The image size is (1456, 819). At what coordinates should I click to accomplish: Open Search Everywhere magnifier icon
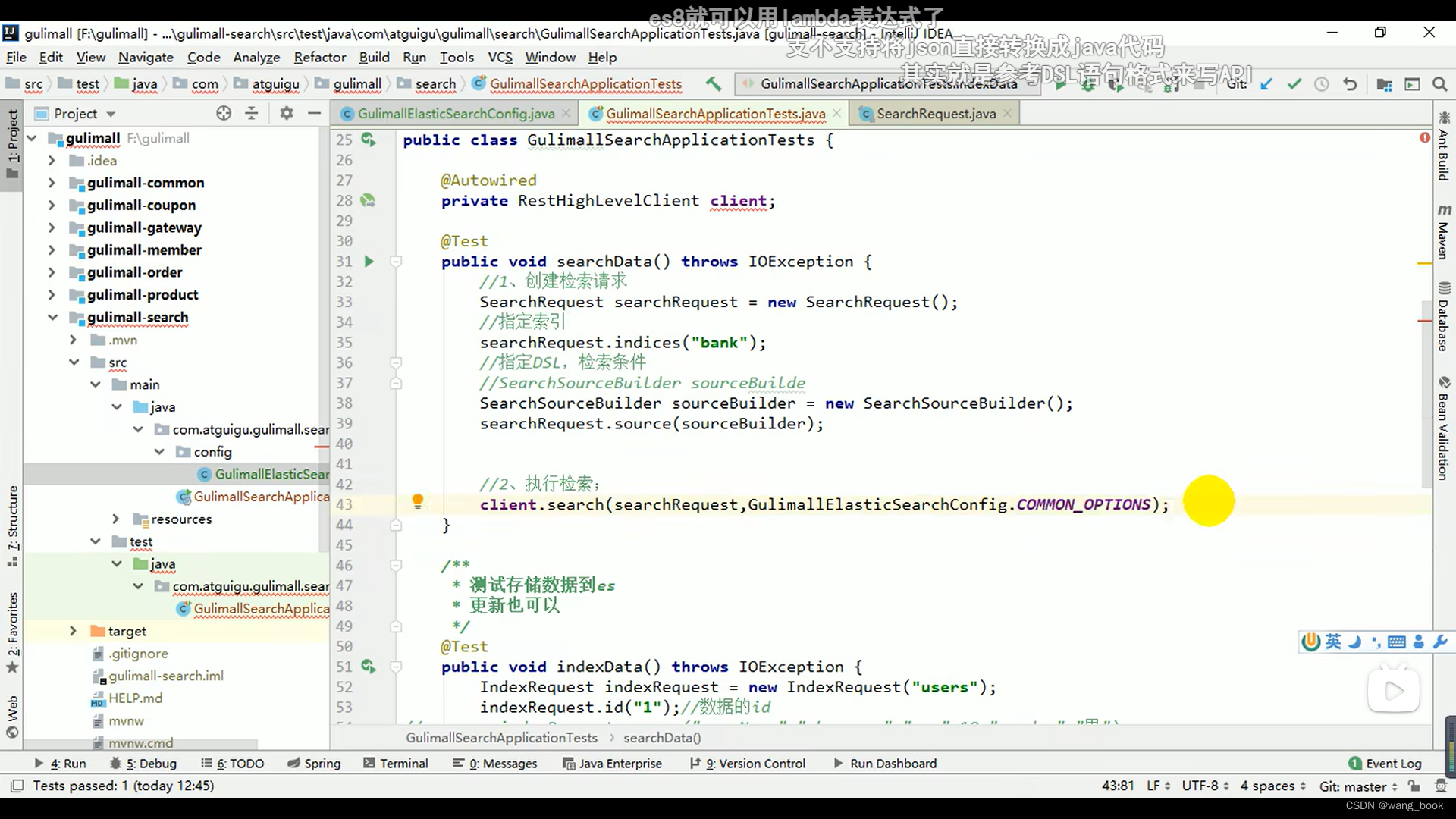(x=1439, y=84)
